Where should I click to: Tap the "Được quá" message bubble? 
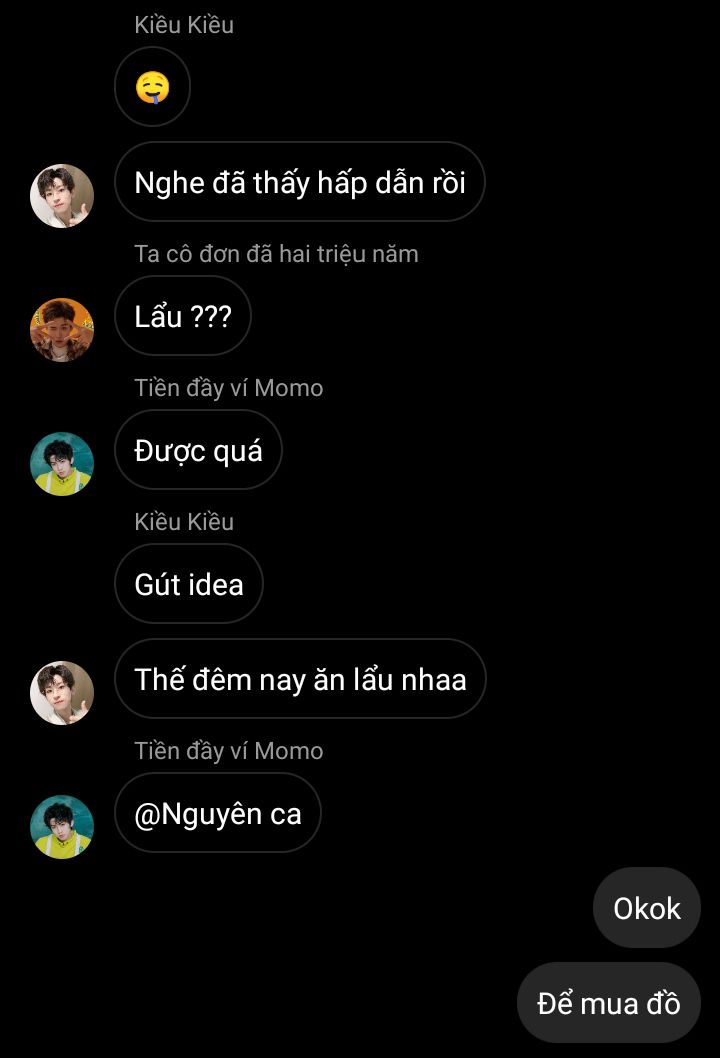pyautogui.click(x=198, y=450)
